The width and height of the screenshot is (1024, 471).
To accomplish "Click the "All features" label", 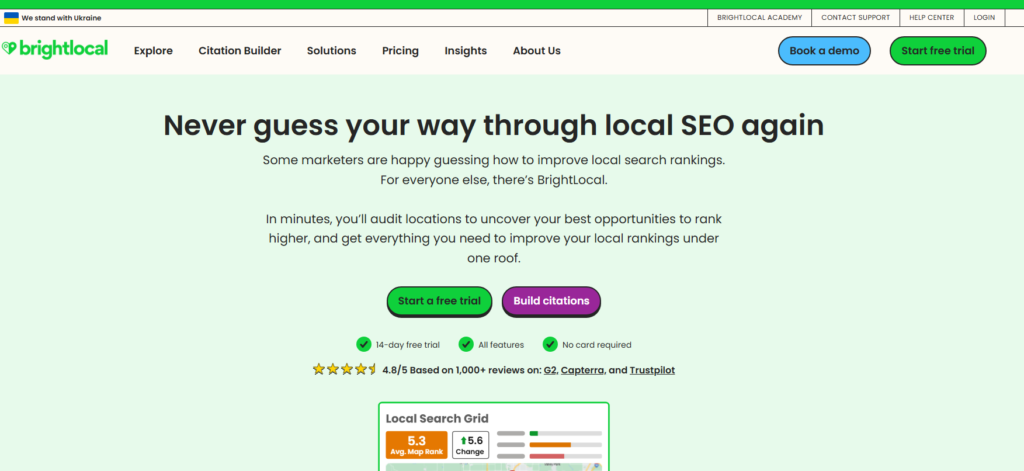I will tap(501, 345).
